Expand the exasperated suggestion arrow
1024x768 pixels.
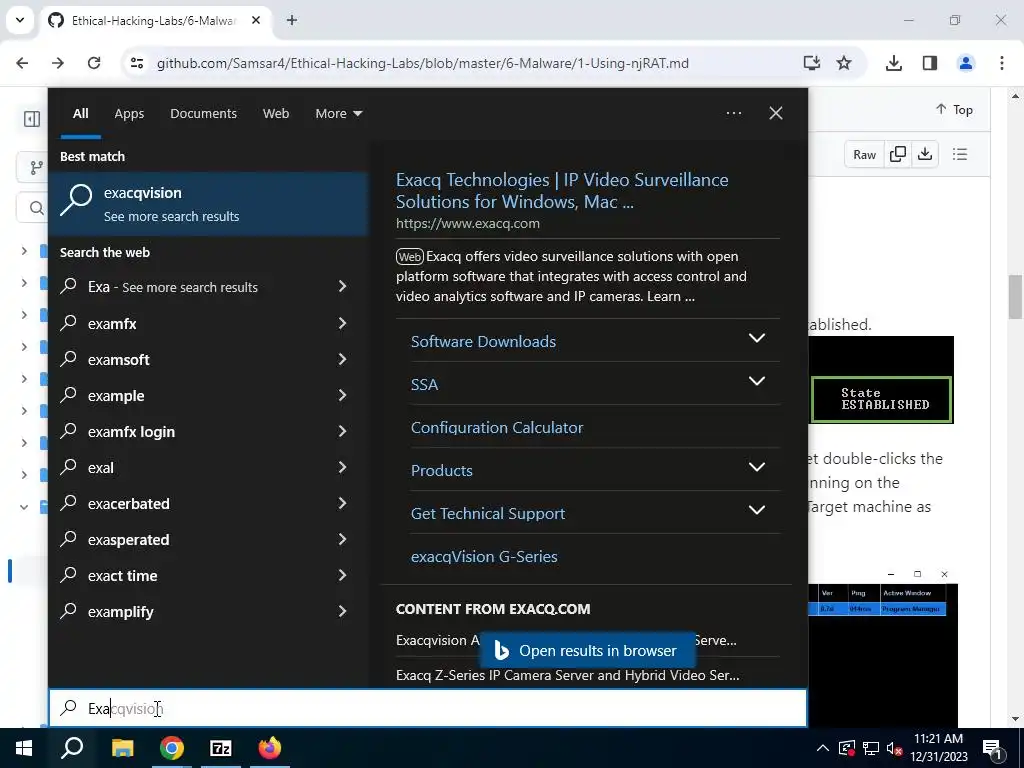342,539
